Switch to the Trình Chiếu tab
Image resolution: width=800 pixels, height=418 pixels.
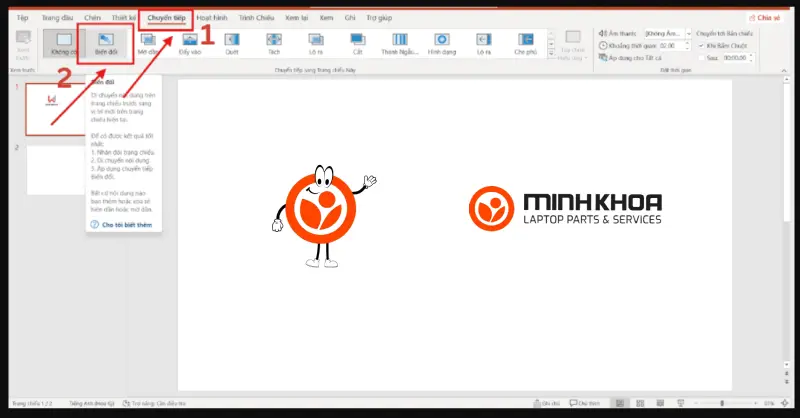[256, 18]
